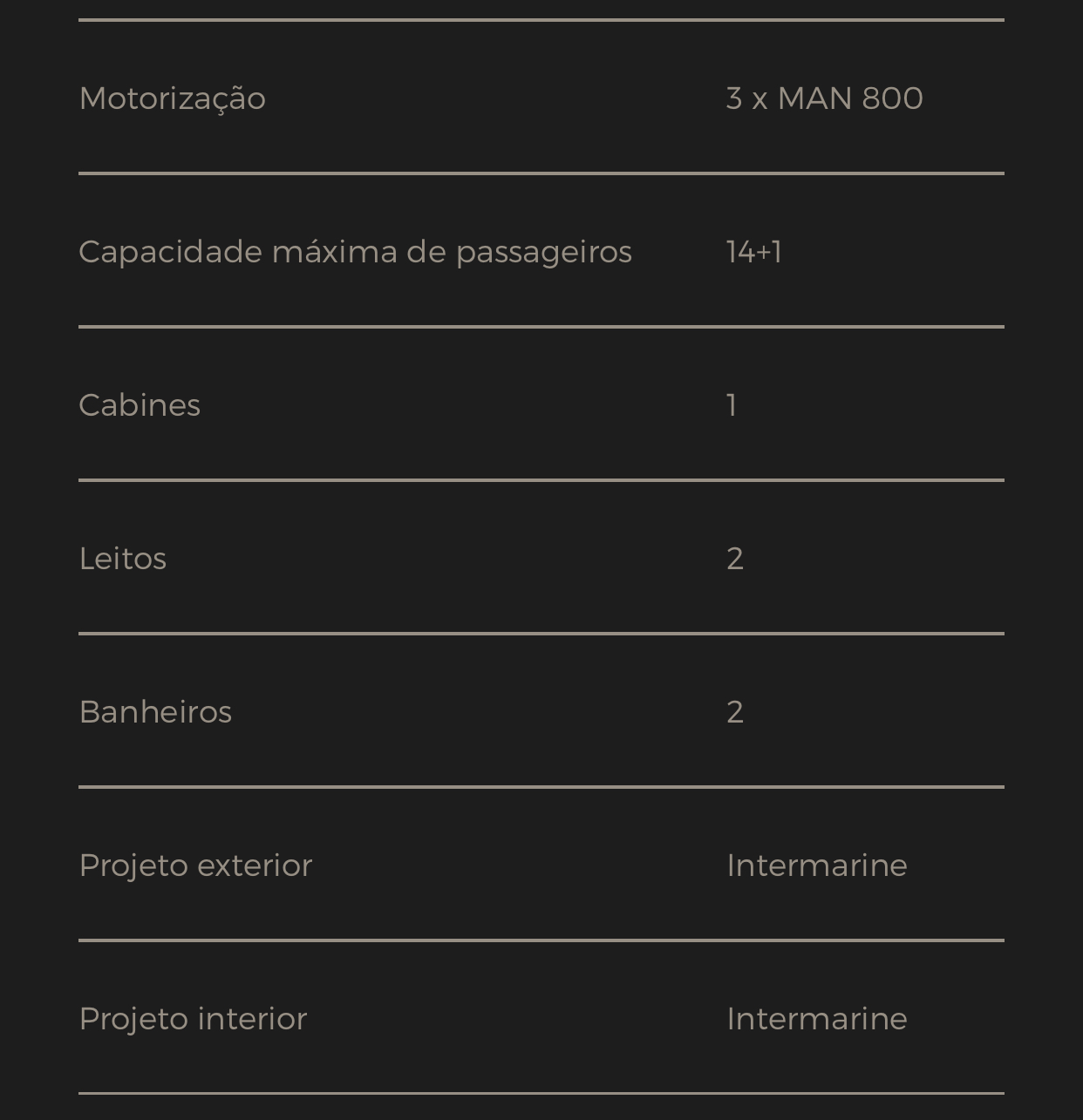The height and width of the screenshot is (1120, 1083).
Task: Select Intermarine in the Projeto exterior row
Action: 816,865
